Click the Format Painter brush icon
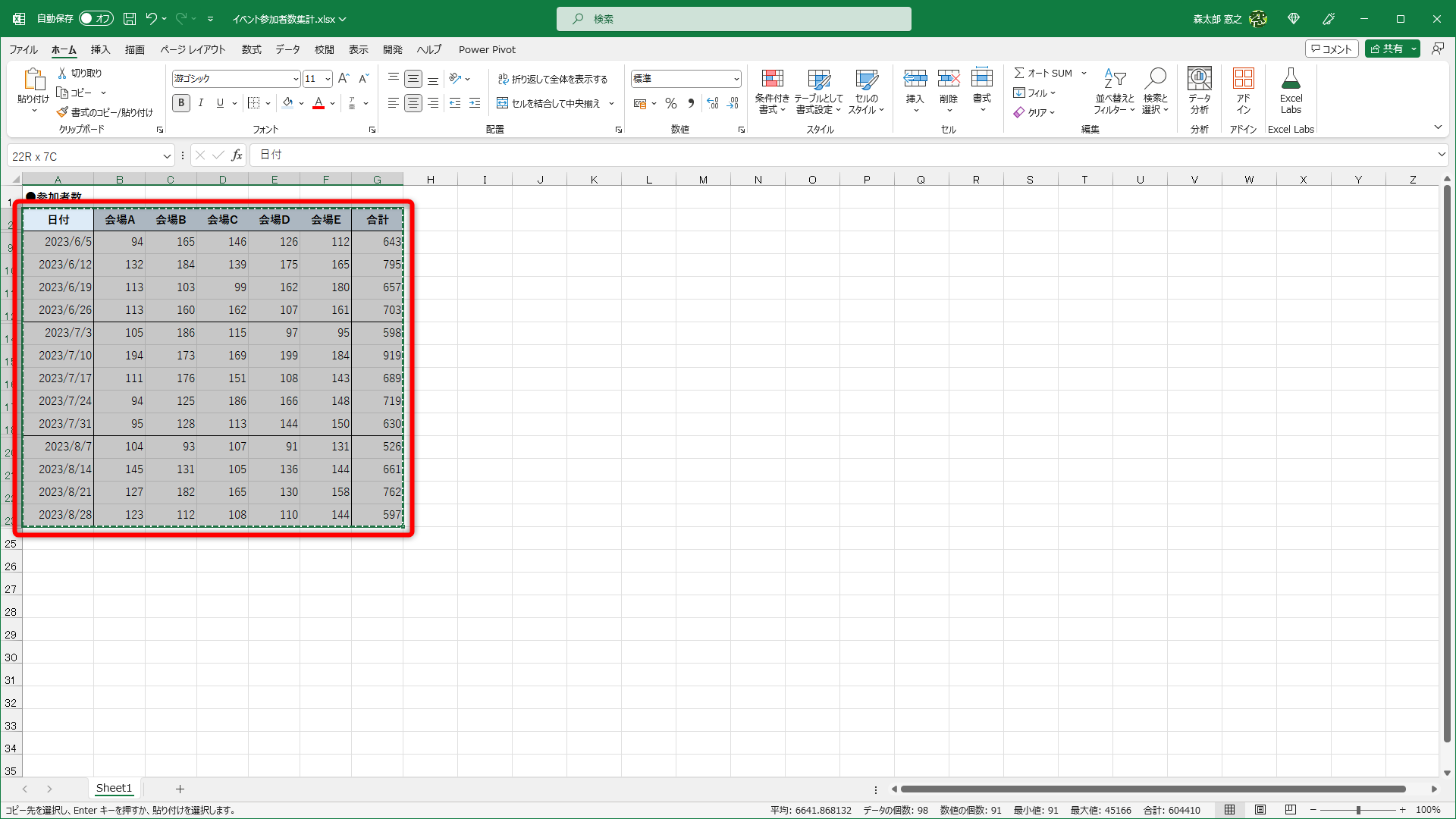The height and width of the screenshot is (819, 1456). tap(62, 112)
